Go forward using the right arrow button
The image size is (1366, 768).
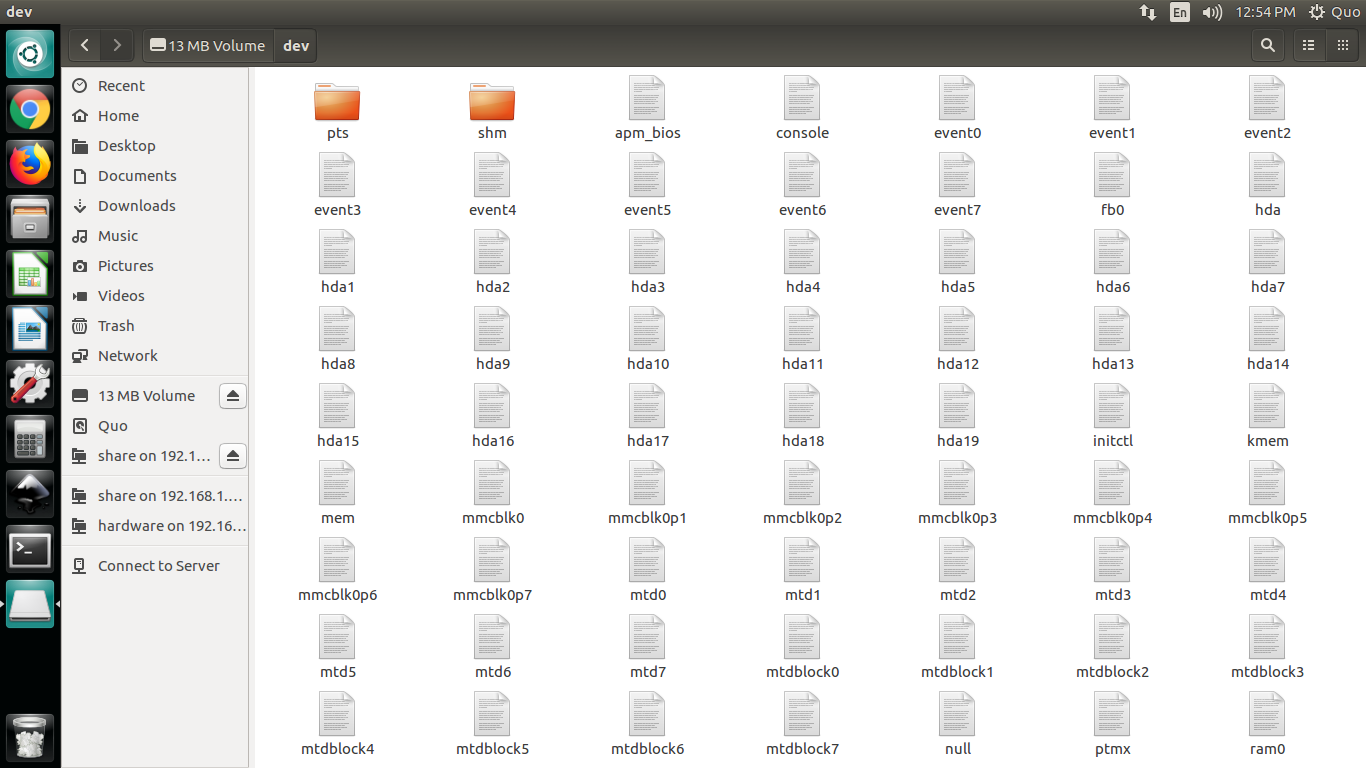[117, 45]
